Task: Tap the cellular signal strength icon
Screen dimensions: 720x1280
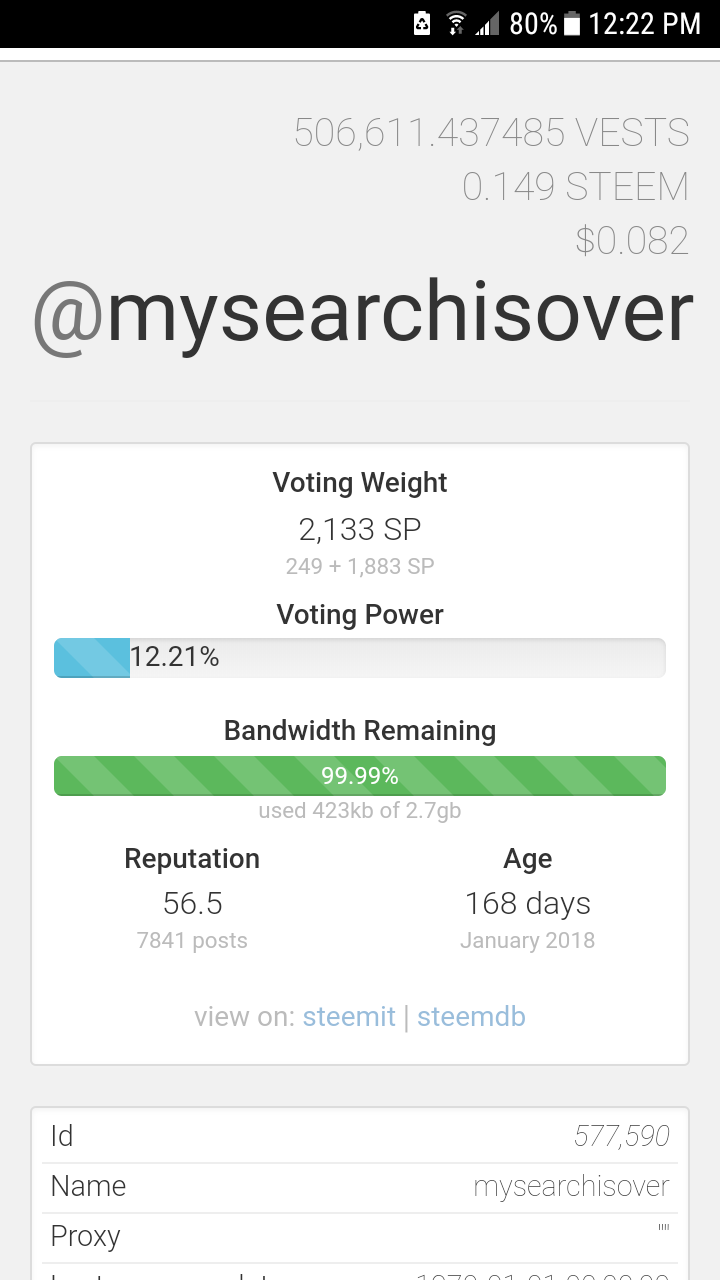Action: [487, 23]
